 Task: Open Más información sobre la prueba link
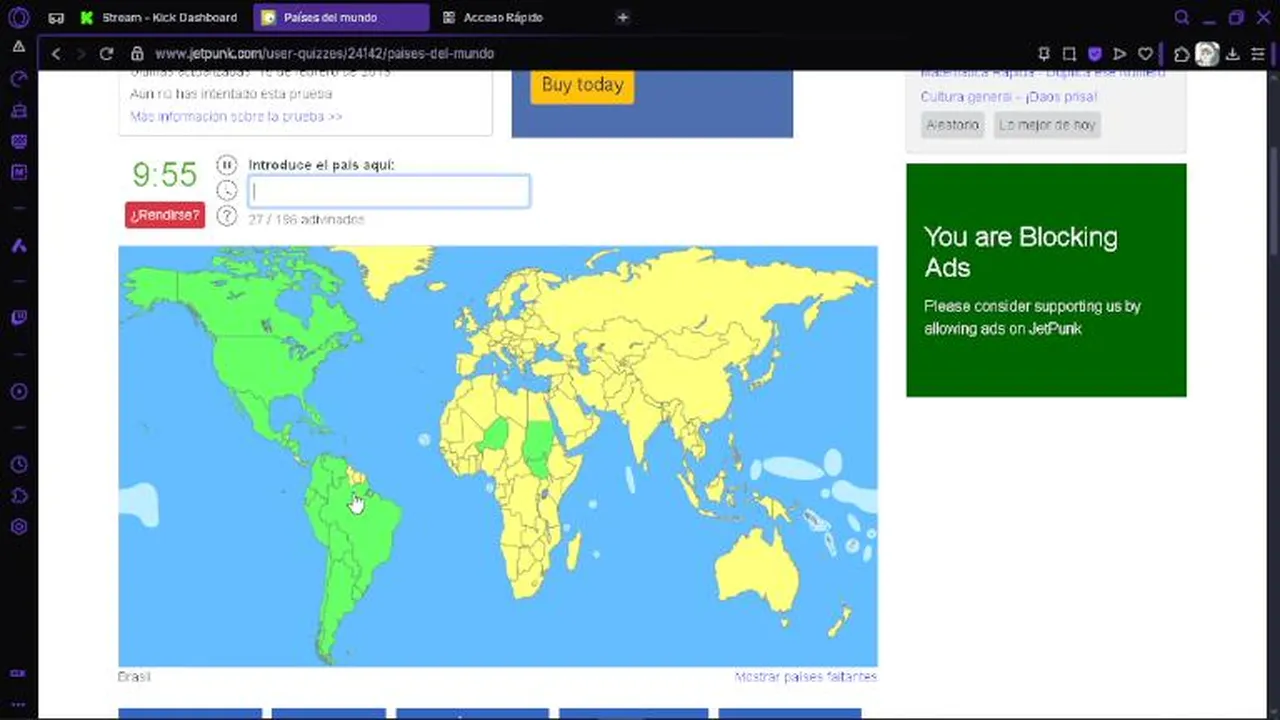pyautogui.click(x=236, y=117)
